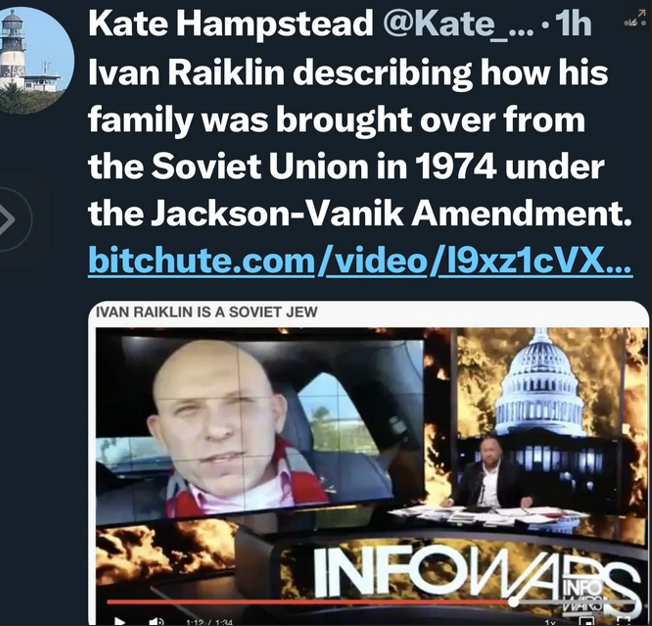Open Kate Hampstead's lighthouse profile picture
The height and width of the screenshot is (626, 652).
(35, 60)
